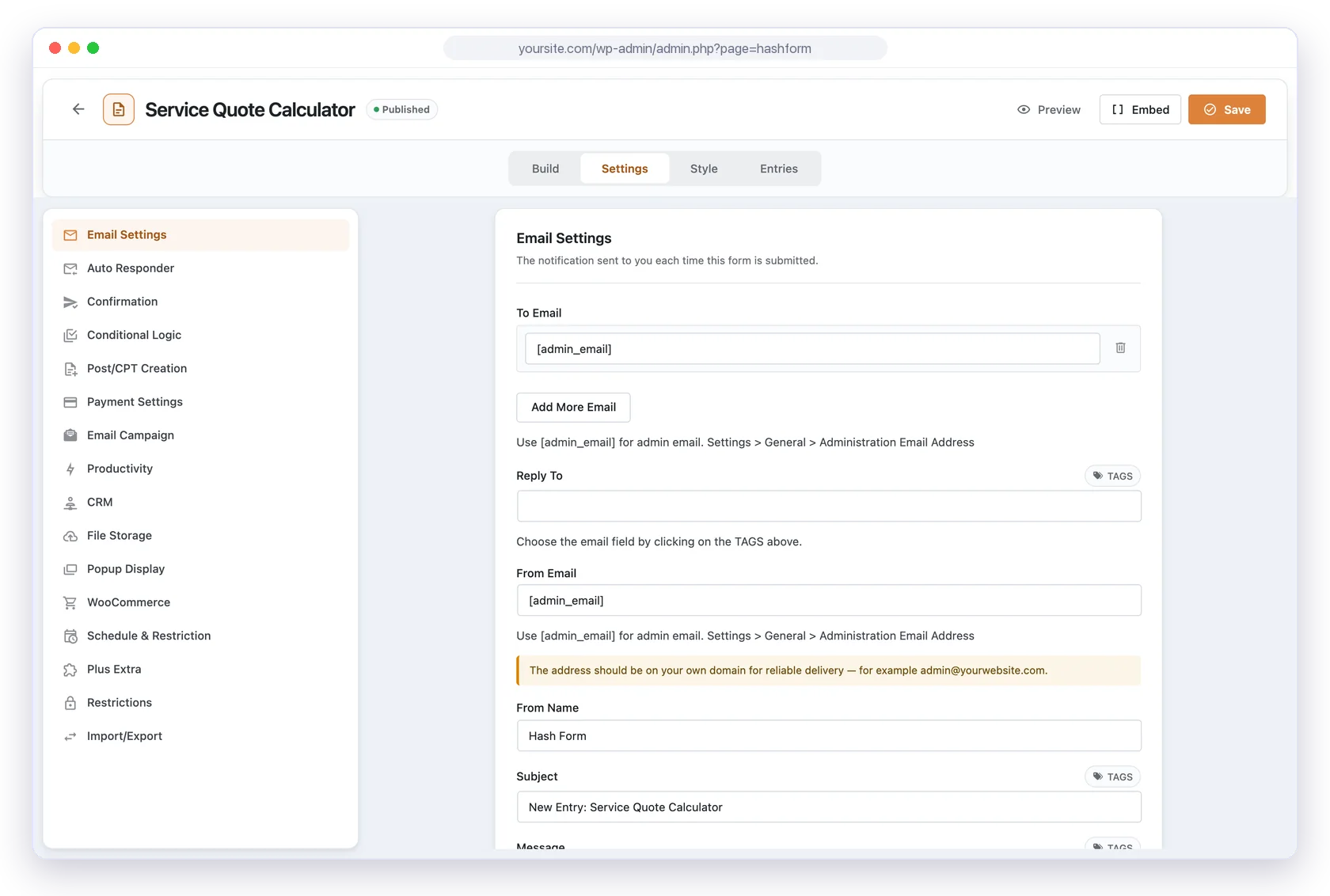Image resolution: width=1330 pixels, height=896 pixels.
Task: Open Schedule & Restriction section
Action: click(x=200, y=636)
